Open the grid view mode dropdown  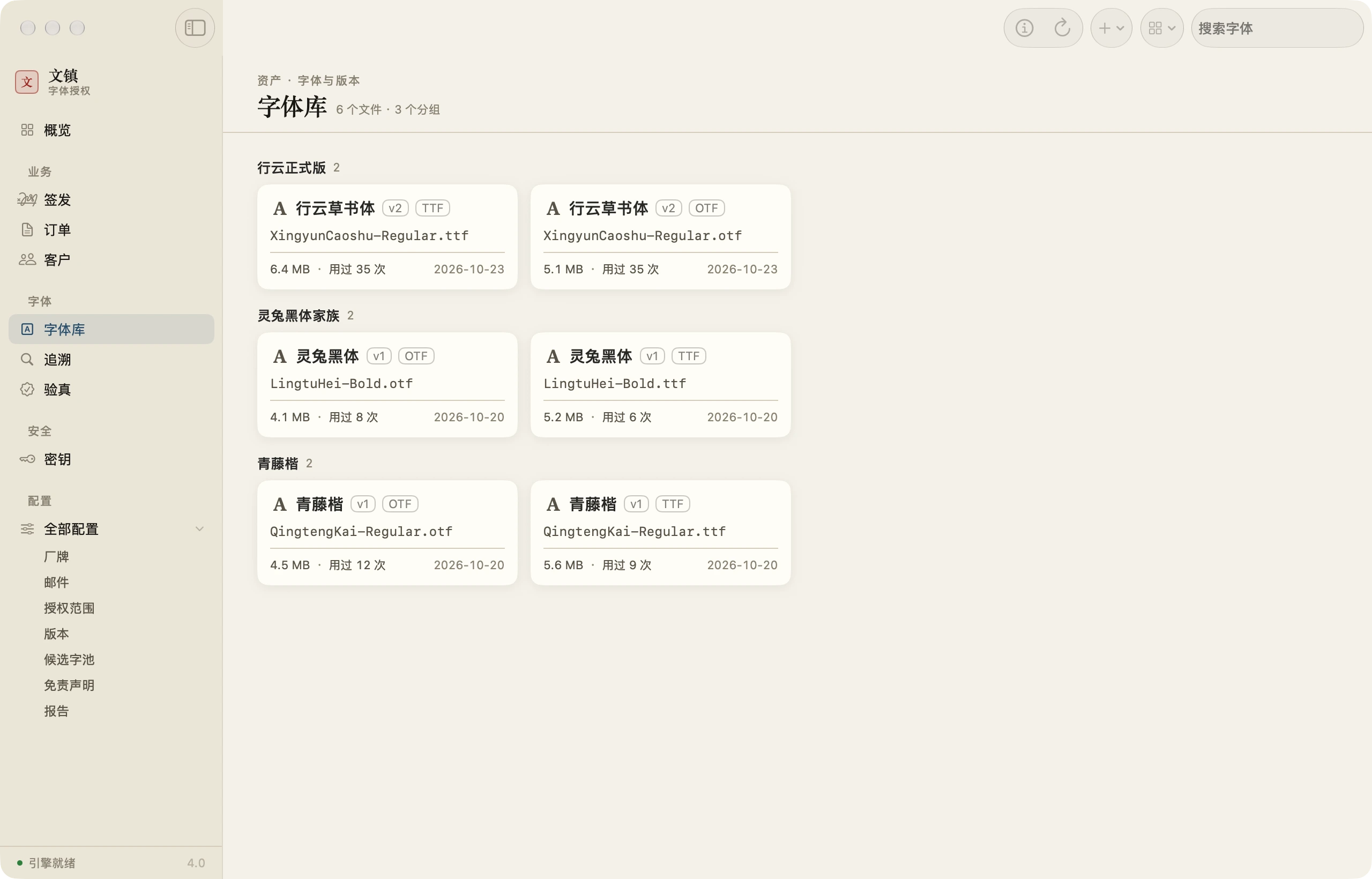pos(1161,27)
